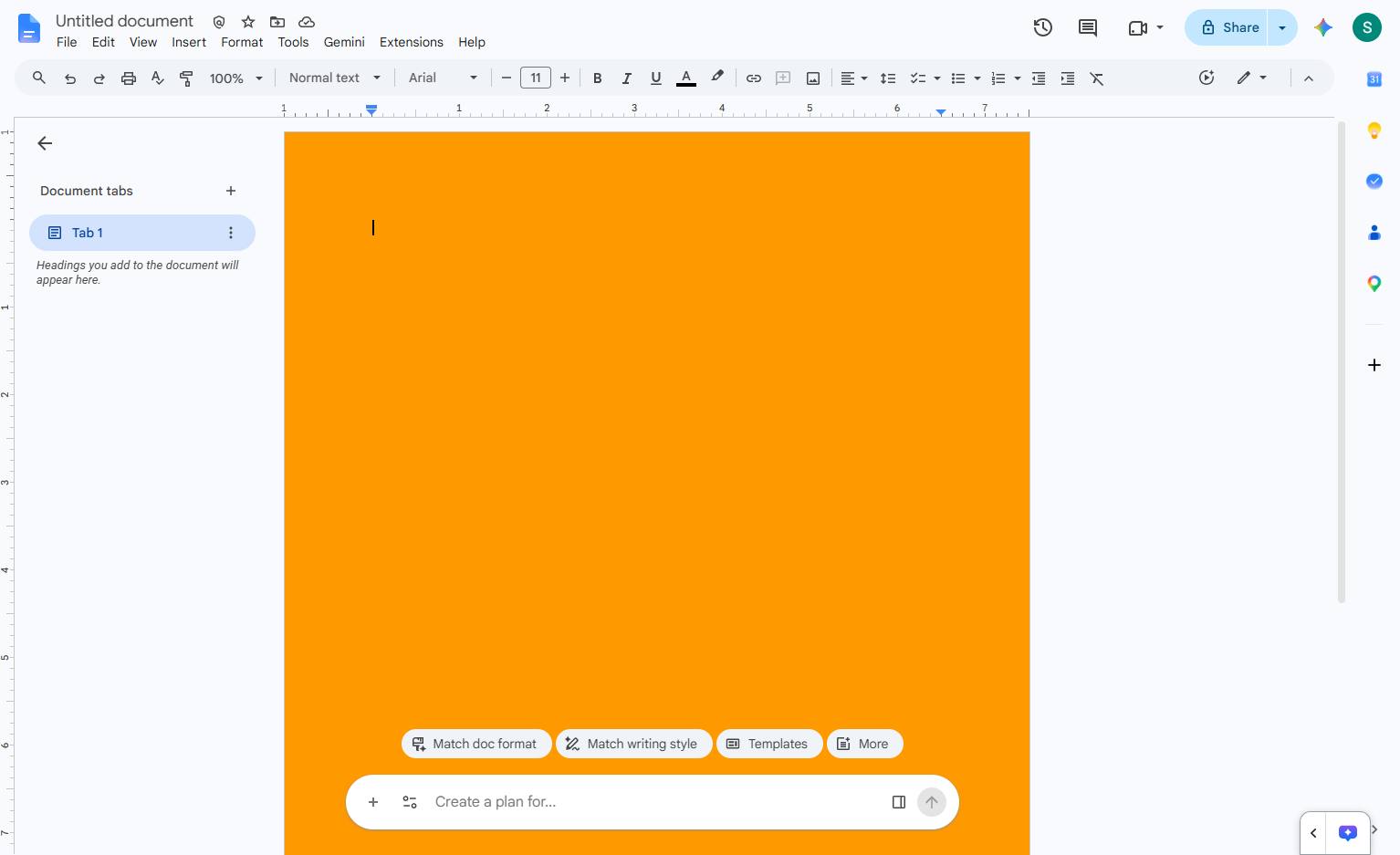Viewport: 1400px width, 855px height.
Task: Open the editing mode pencil dropdown
Action: tap(1252, 78)
